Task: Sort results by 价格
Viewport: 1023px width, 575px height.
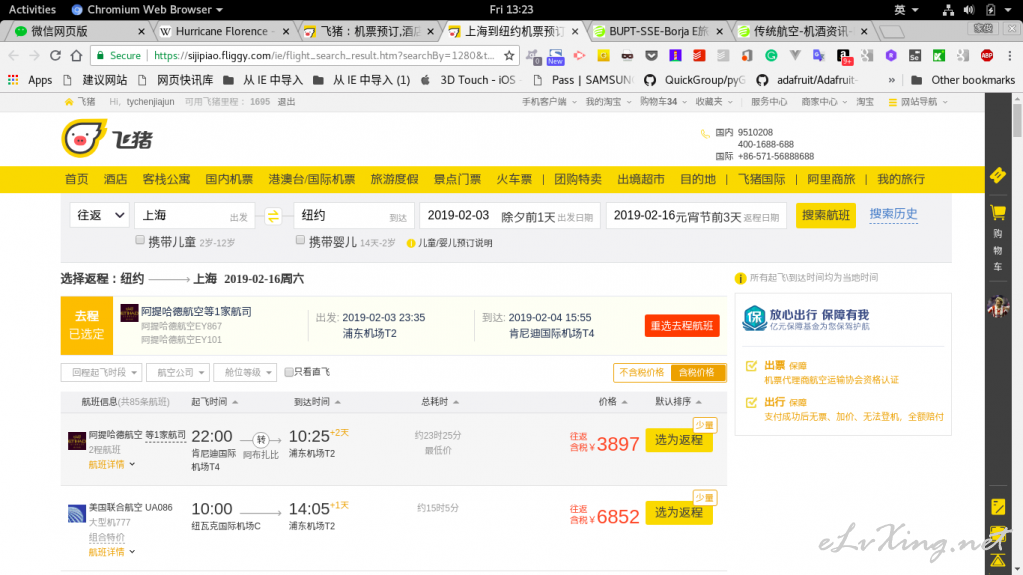Action: [x=613, y=402]
